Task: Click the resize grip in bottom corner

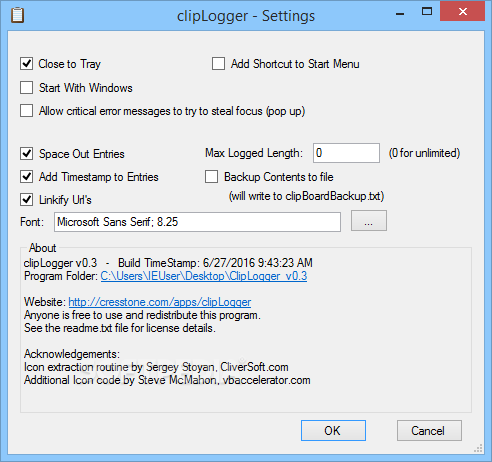Action: 478,449
